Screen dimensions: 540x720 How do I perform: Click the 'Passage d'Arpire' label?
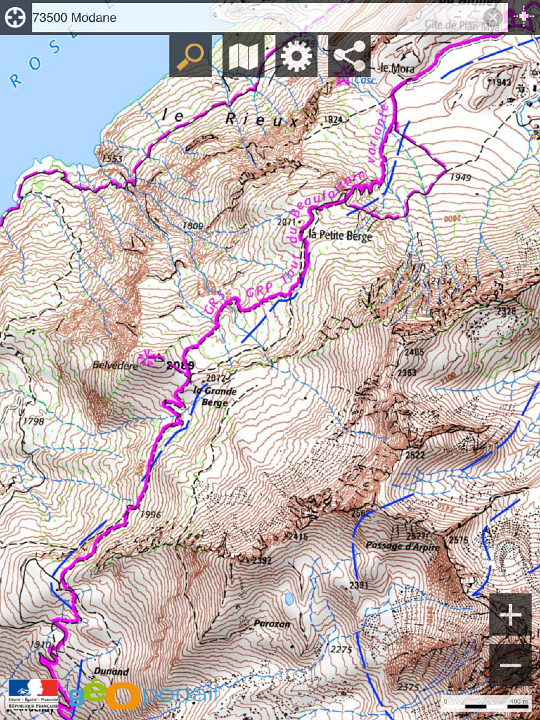(x=402, y=546)
